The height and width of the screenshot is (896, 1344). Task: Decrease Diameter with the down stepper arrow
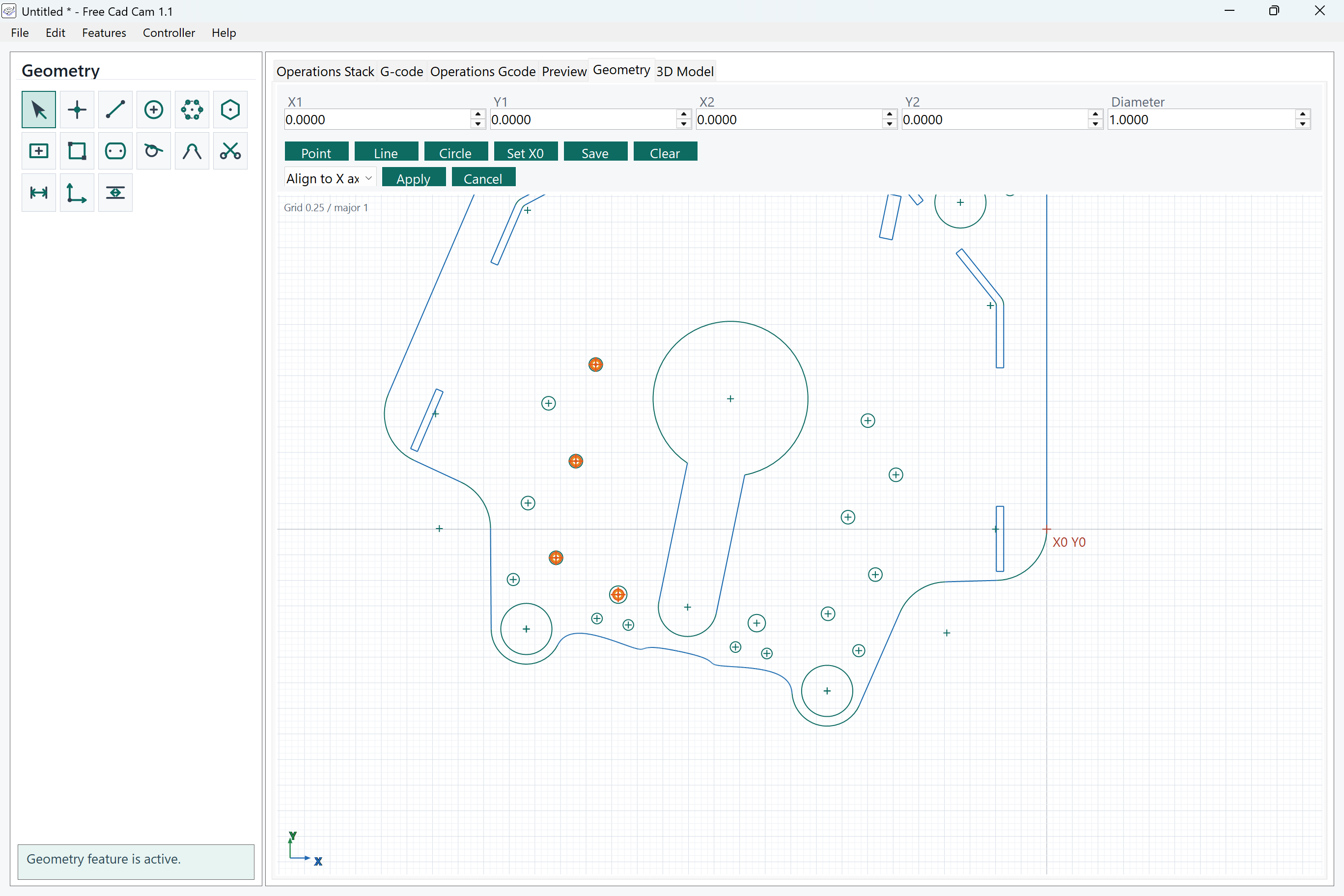tap(1302, 124)
